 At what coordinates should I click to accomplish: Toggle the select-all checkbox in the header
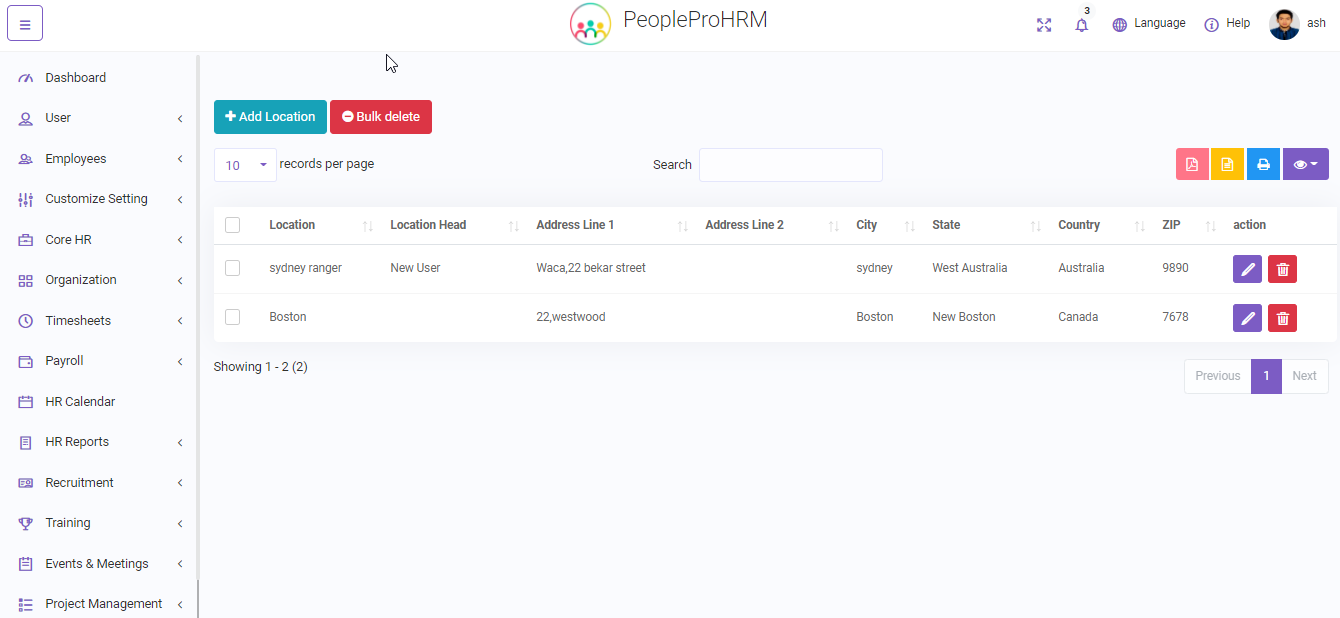[233, 225]
